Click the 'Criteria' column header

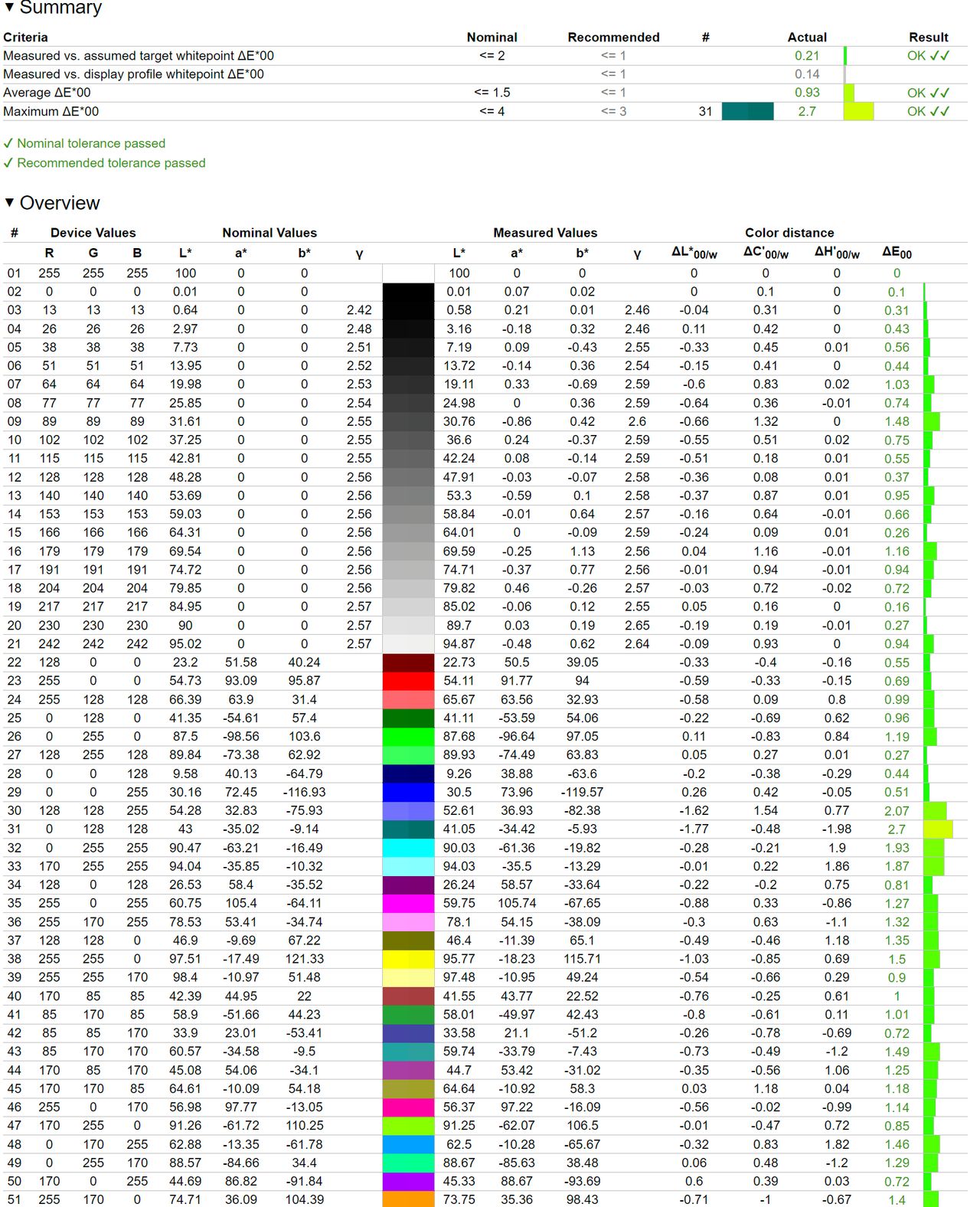click(25, 37)
